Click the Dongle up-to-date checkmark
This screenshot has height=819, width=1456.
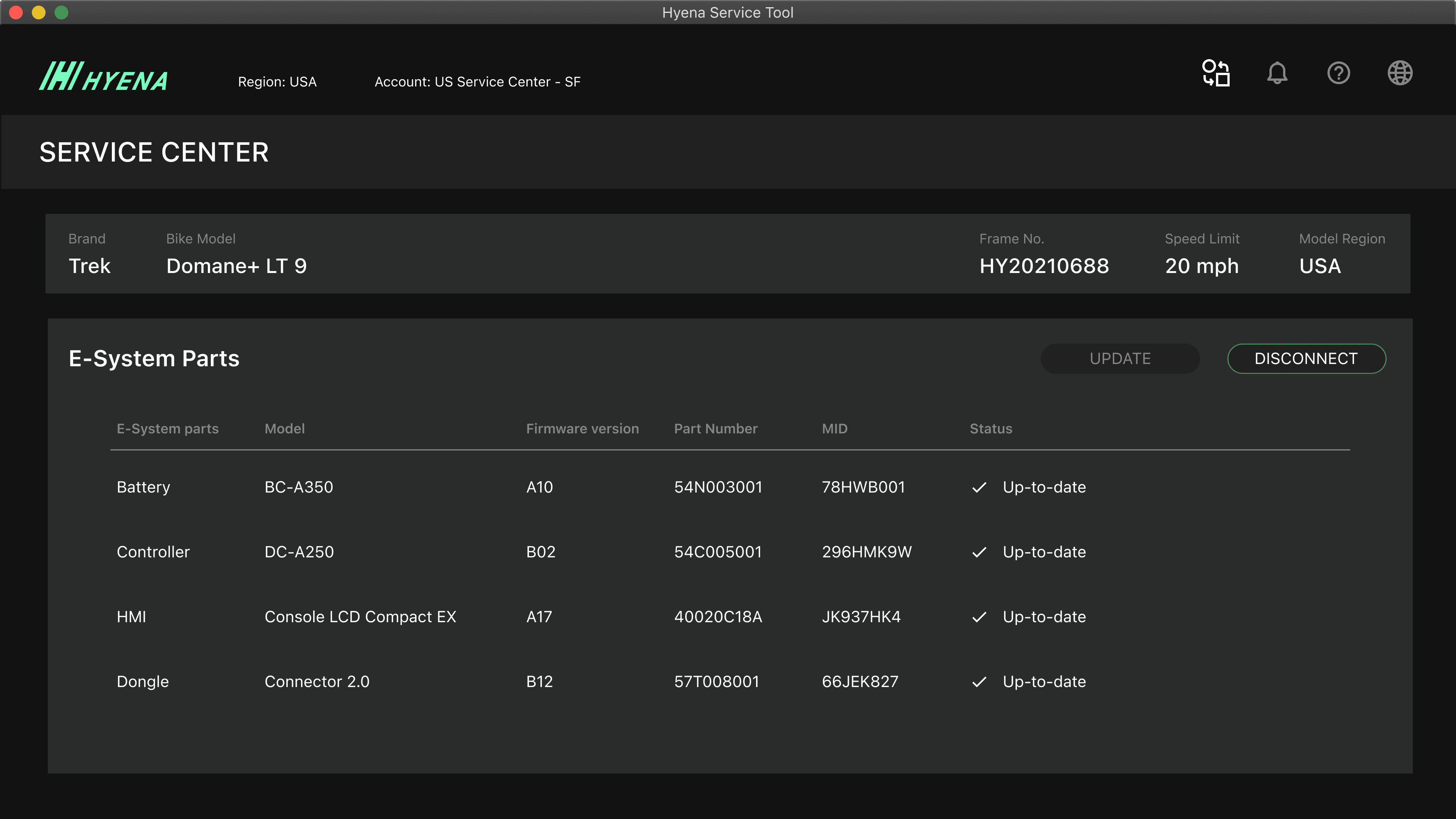979,682
